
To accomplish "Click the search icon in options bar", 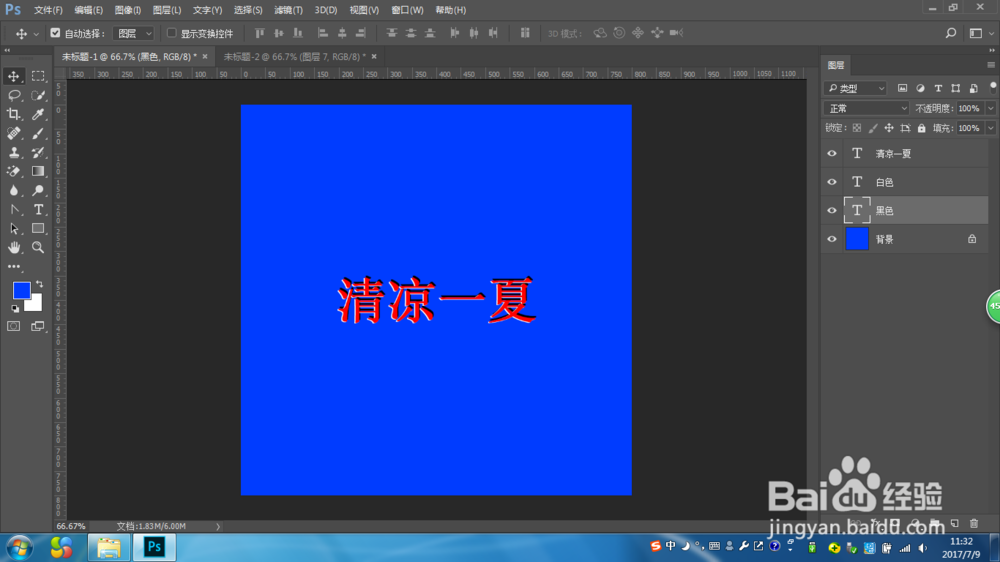I will pos(950,33).
